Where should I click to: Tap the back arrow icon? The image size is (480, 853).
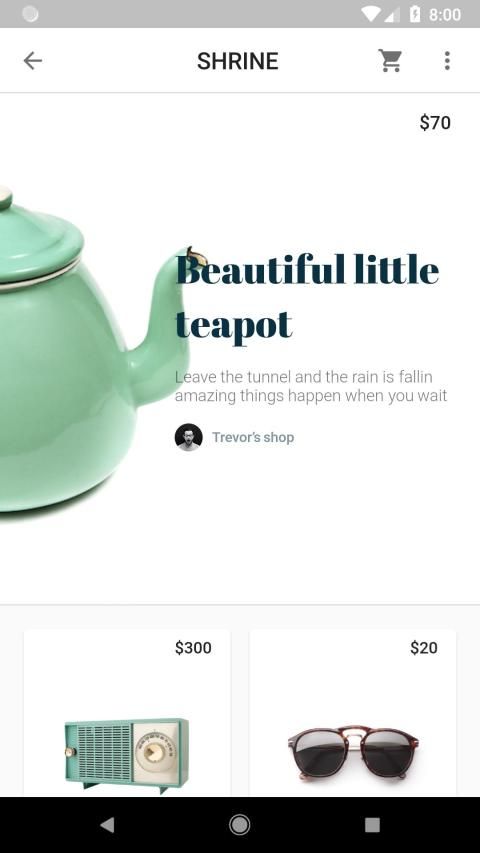click(x=33, y=60)
